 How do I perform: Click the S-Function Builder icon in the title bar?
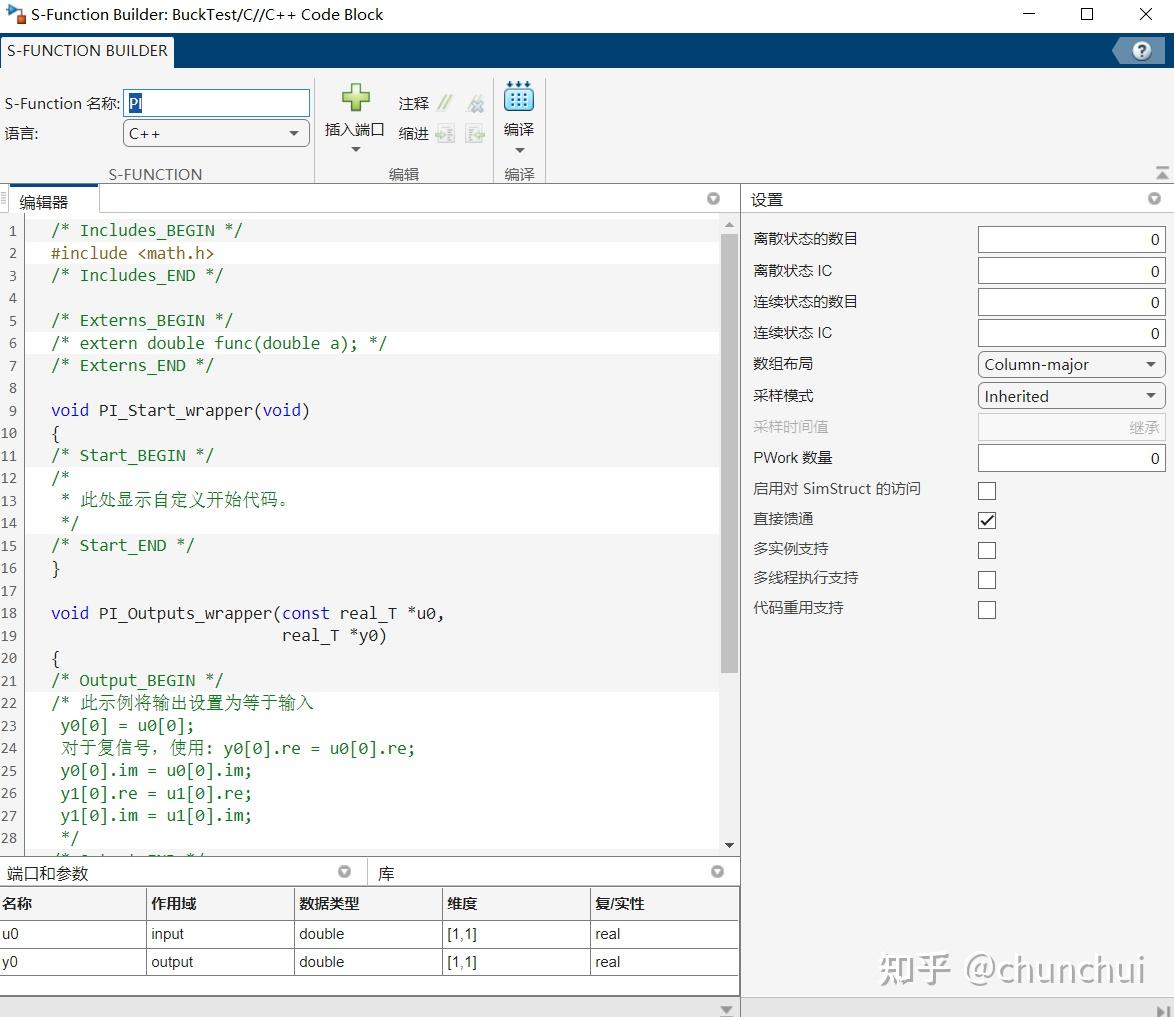[x=14, y=14]
